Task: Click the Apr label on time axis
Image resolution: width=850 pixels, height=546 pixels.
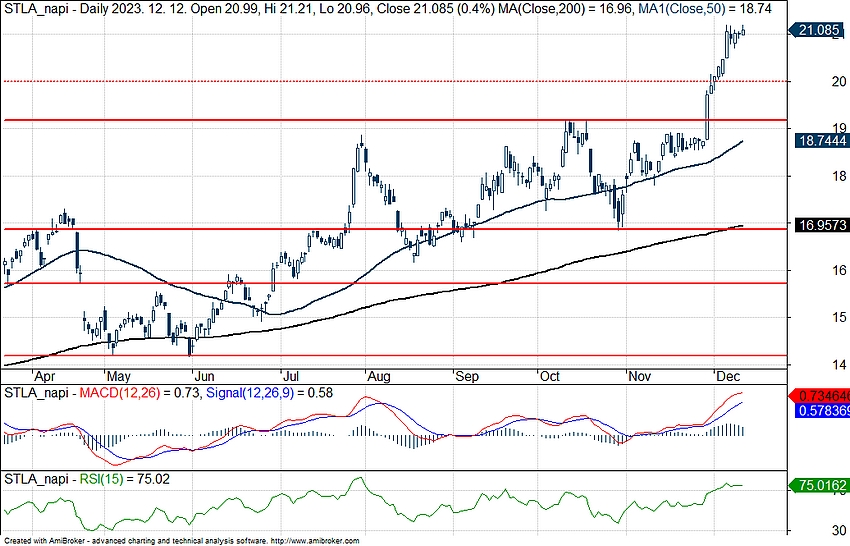Action: pos(44,376)
